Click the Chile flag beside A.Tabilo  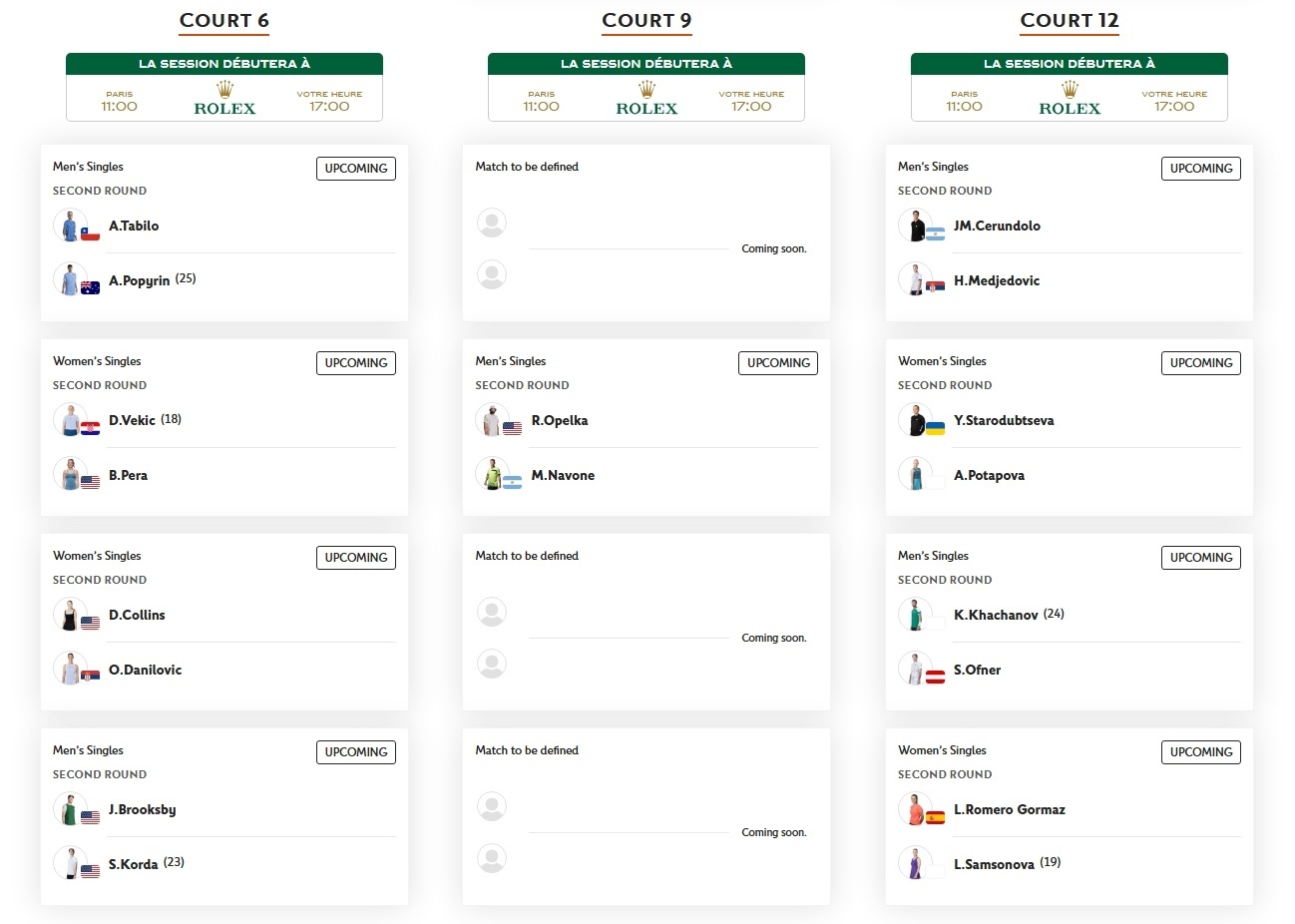(90, 234)
